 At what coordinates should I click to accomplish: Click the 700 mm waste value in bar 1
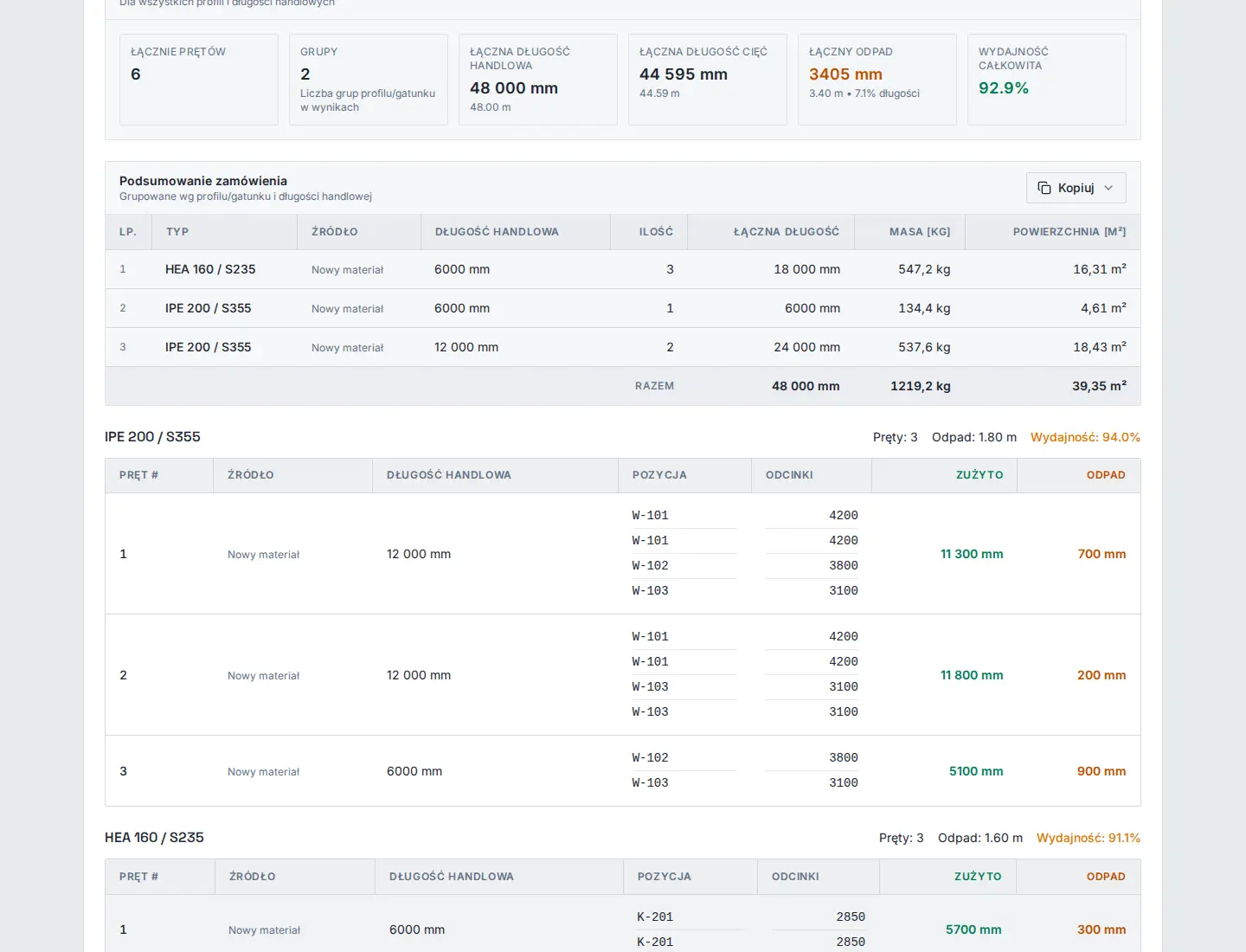point(1101,554)
